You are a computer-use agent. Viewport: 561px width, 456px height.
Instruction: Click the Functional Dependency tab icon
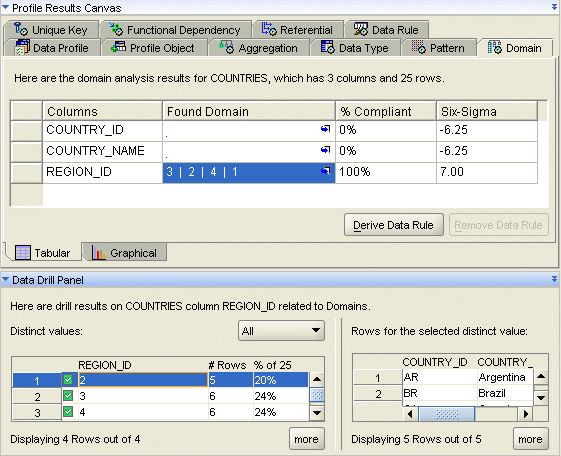click(x=116, y=29)
